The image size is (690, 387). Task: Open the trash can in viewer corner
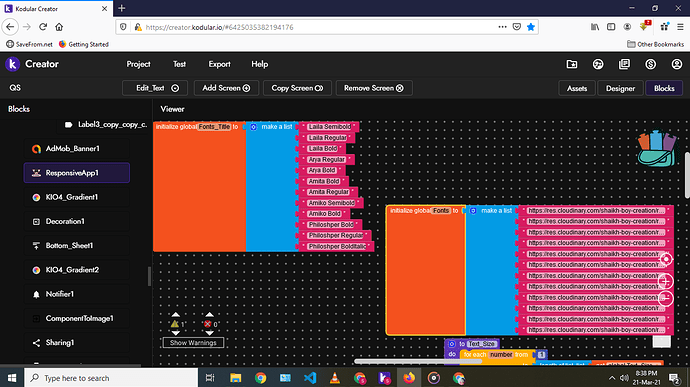pos(661,341)
